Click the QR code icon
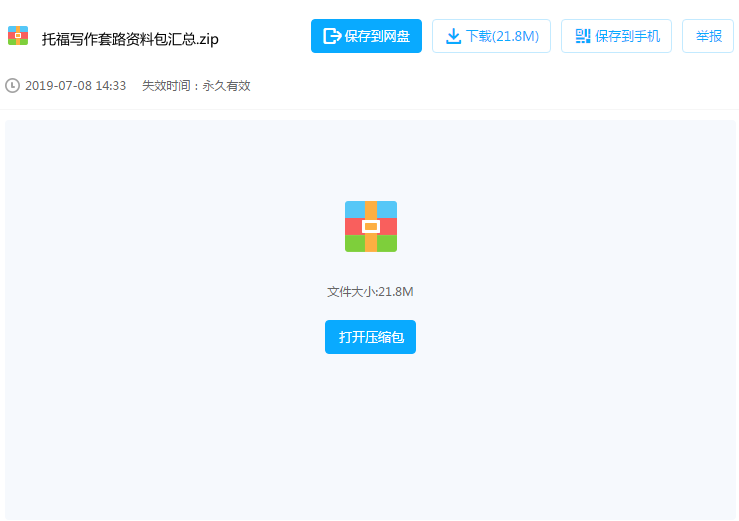Screen dimensions: 739x521 (x=582, y=36)
